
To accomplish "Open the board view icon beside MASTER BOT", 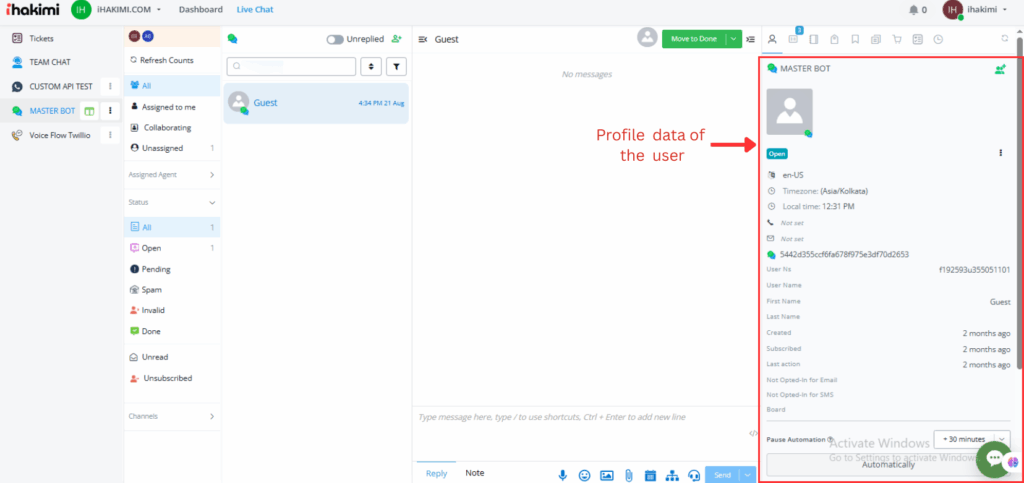I will pyautogui.click(x=89, y=110).
